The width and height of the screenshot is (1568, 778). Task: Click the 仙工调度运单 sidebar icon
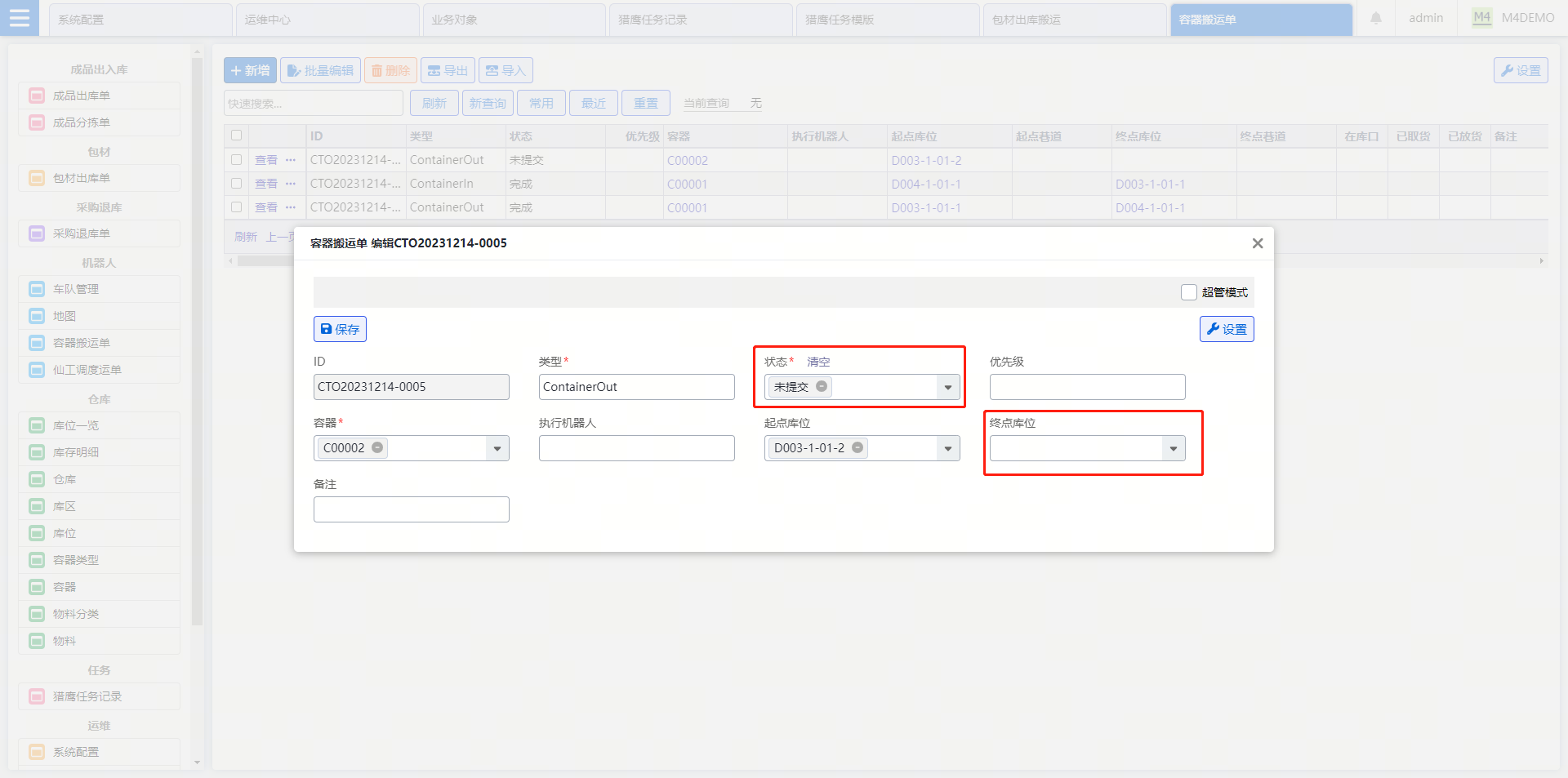click(37, 370)
